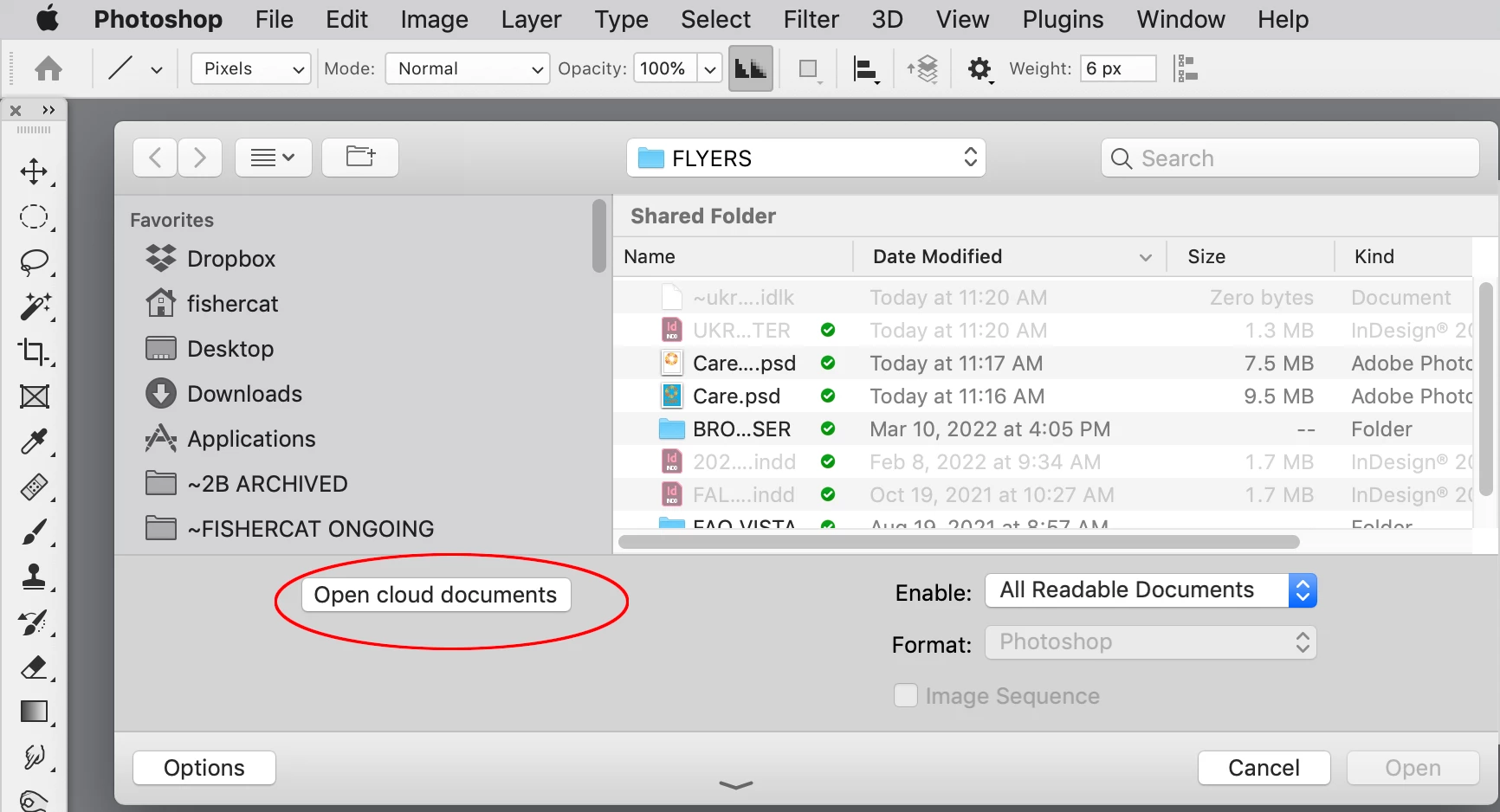Select the Smudge tool
This screenshot has width=1500, height=812.
coord(35,757)
